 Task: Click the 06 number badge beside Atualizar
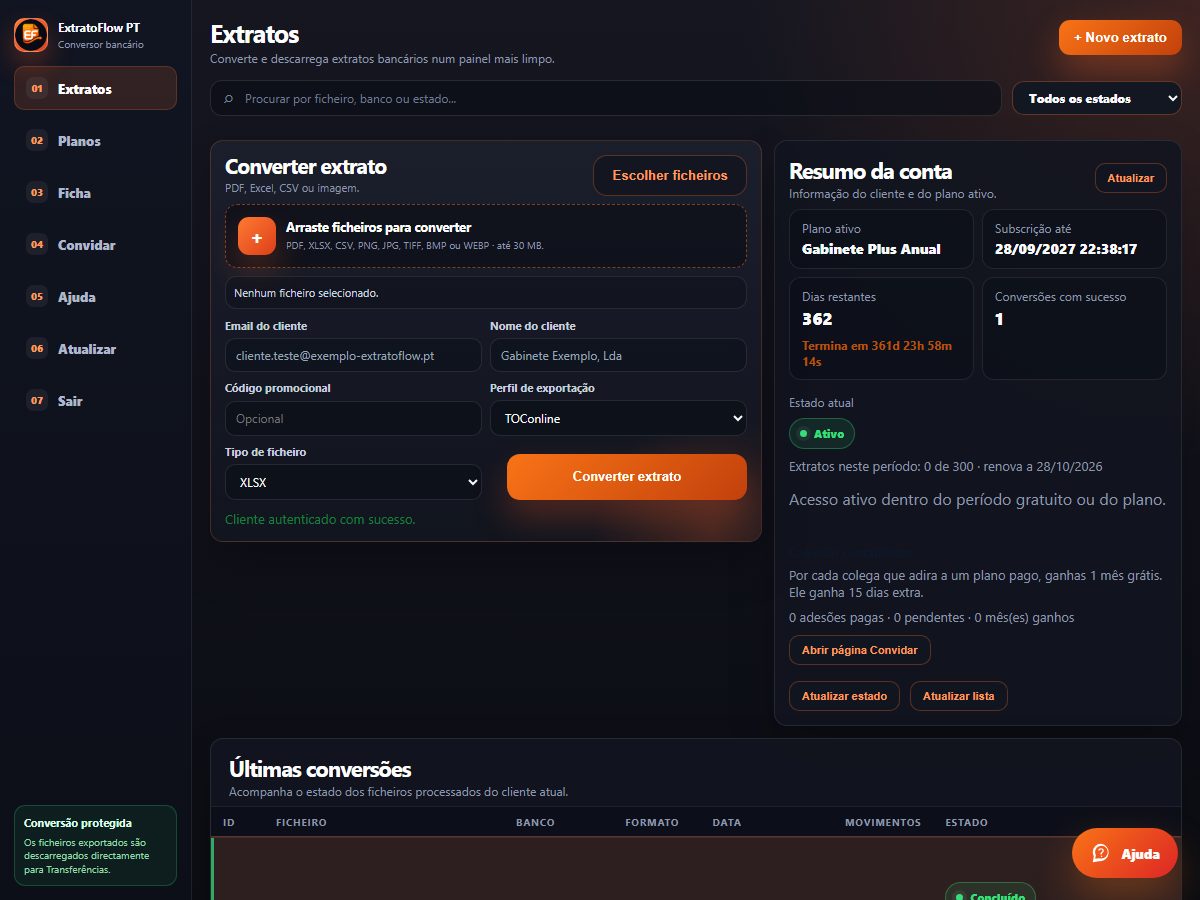[37, 349]
